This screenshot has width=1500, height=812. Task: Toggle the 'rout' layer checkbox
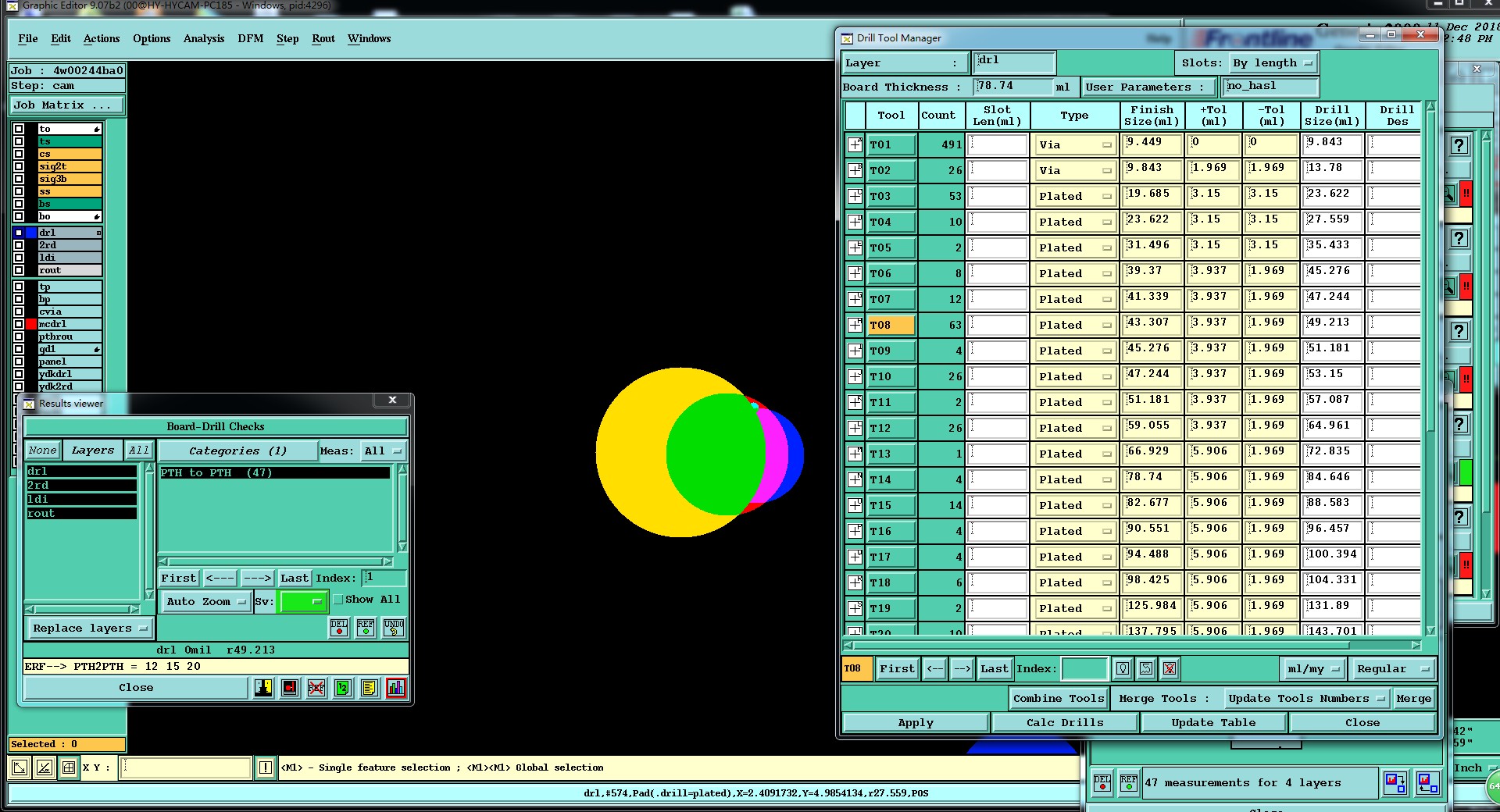[19, 270]
